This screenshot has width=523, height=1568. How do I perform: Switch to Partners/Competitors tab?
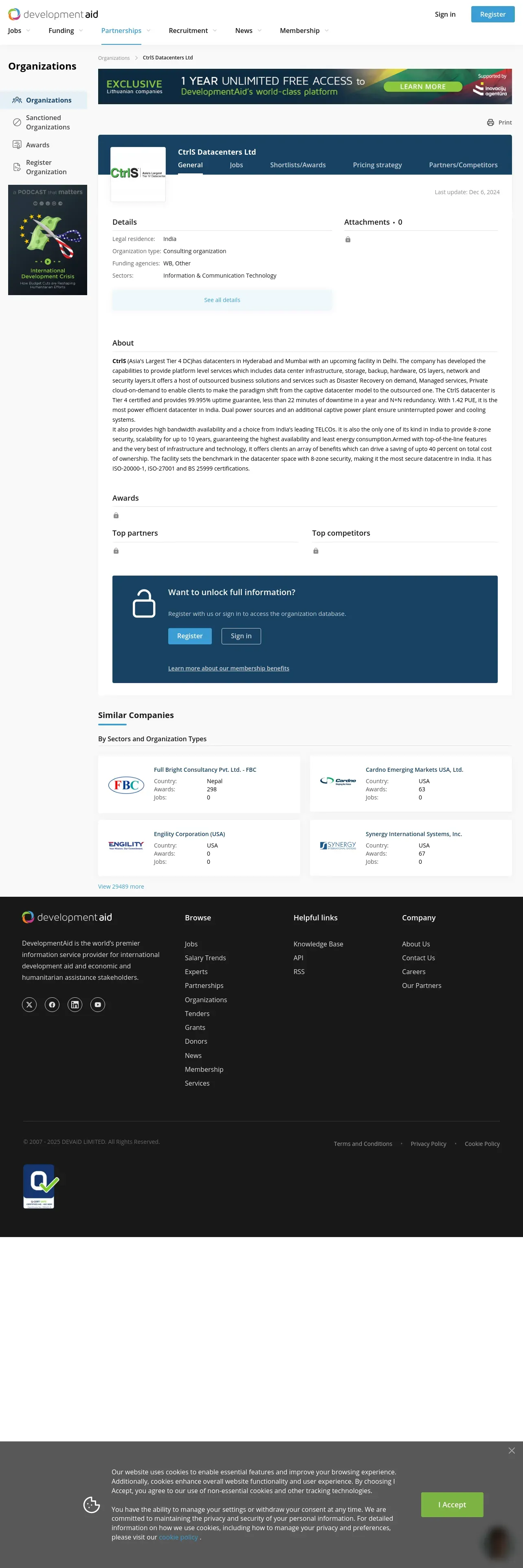pos(463,165)
